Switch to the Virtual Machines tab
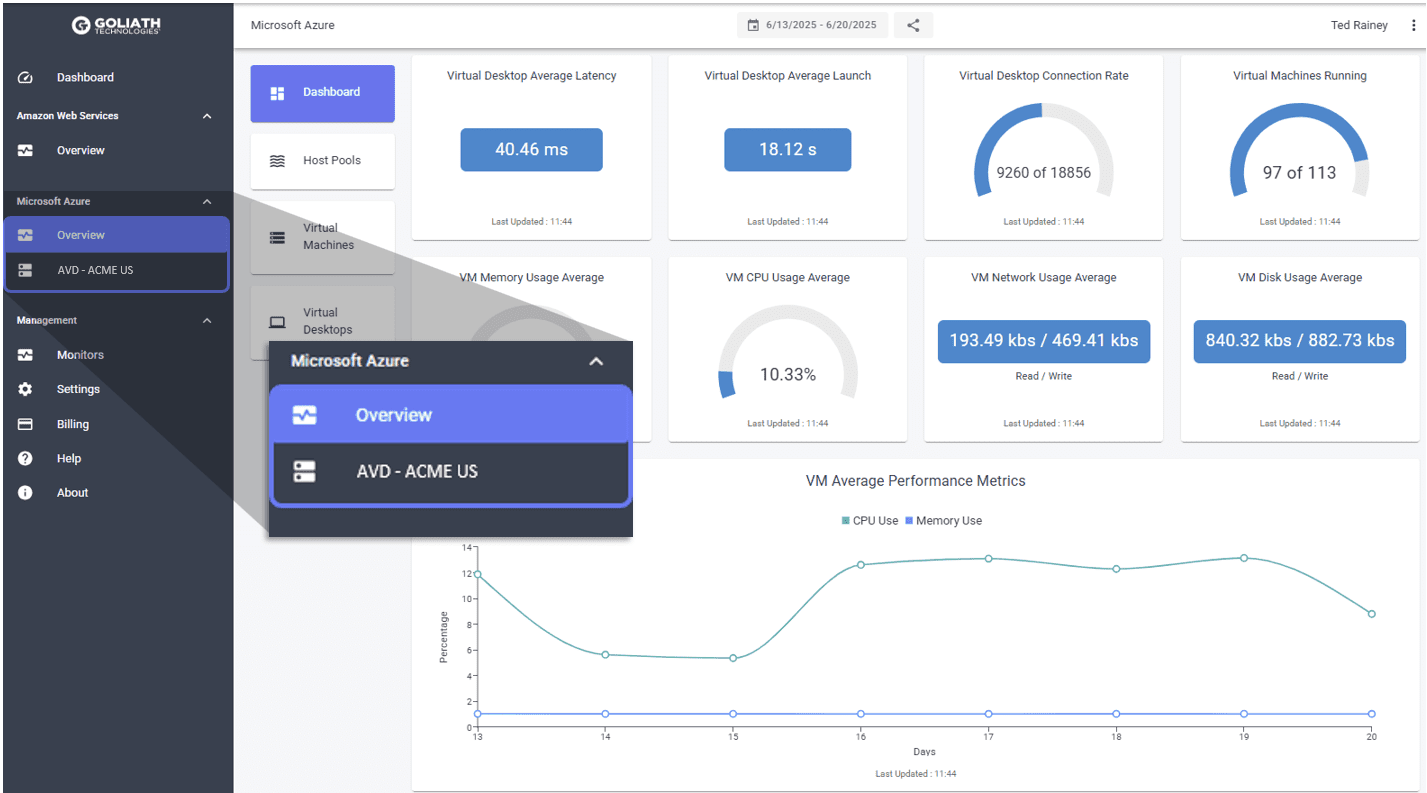The height and width of the screenshot is (793, 1427). [322, 237]
